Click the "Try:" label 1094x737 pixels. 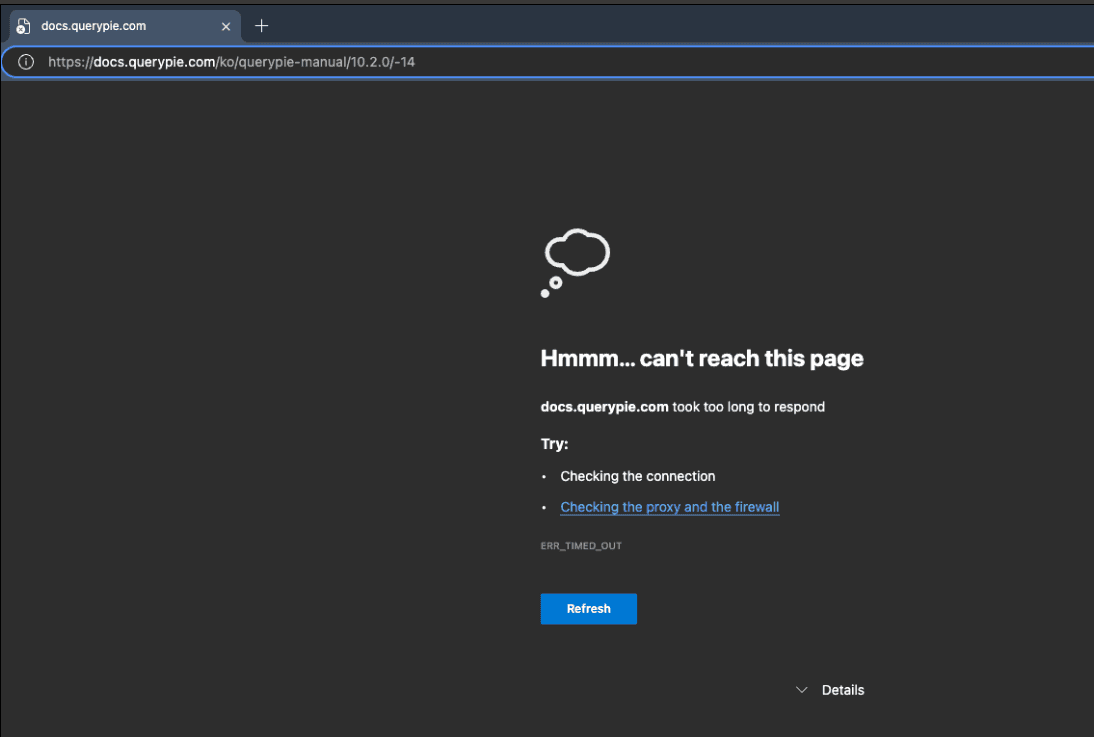(x=554, y=444)
